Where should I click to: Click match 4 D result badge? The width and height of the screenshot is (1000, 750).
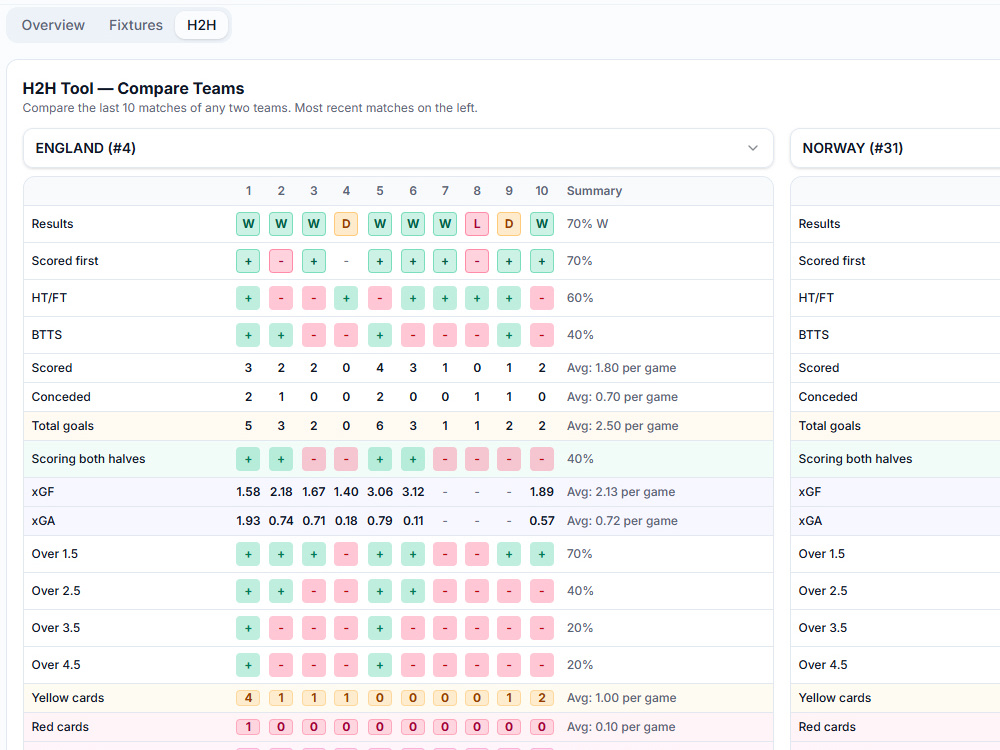(346, 224)
